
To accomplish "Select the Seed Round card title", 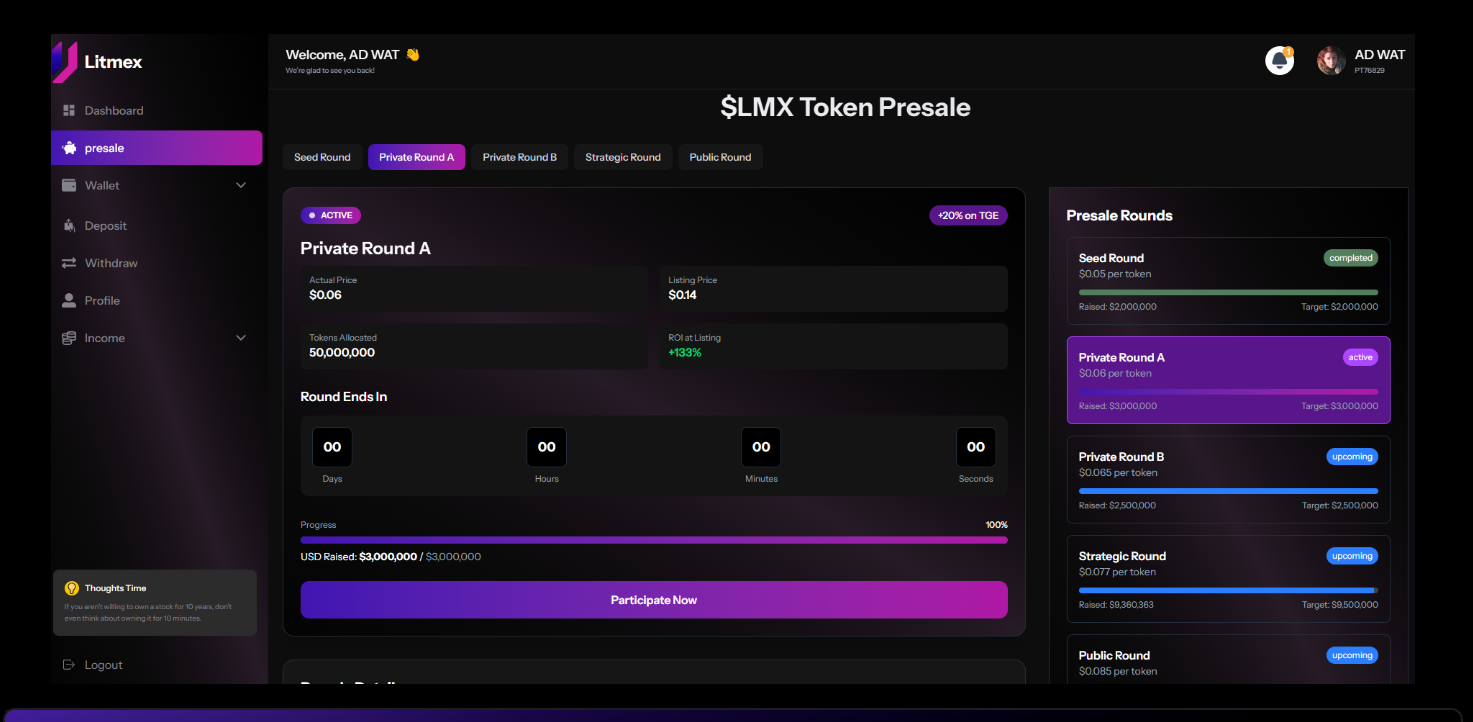I will click(x=1111, y=258).
